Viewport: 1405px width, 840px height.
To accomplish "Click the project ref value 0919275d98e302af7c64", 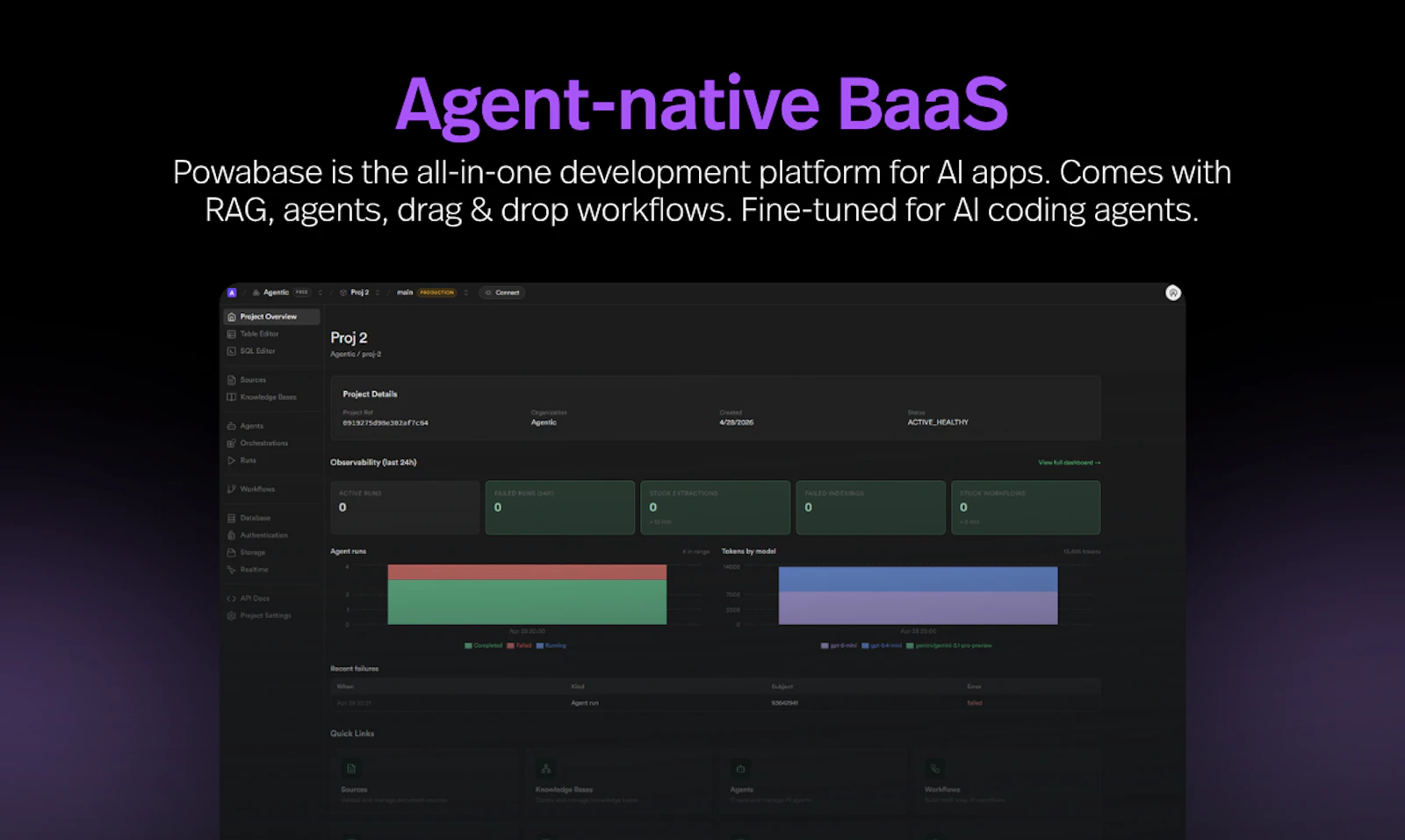I will coord(385,423).
